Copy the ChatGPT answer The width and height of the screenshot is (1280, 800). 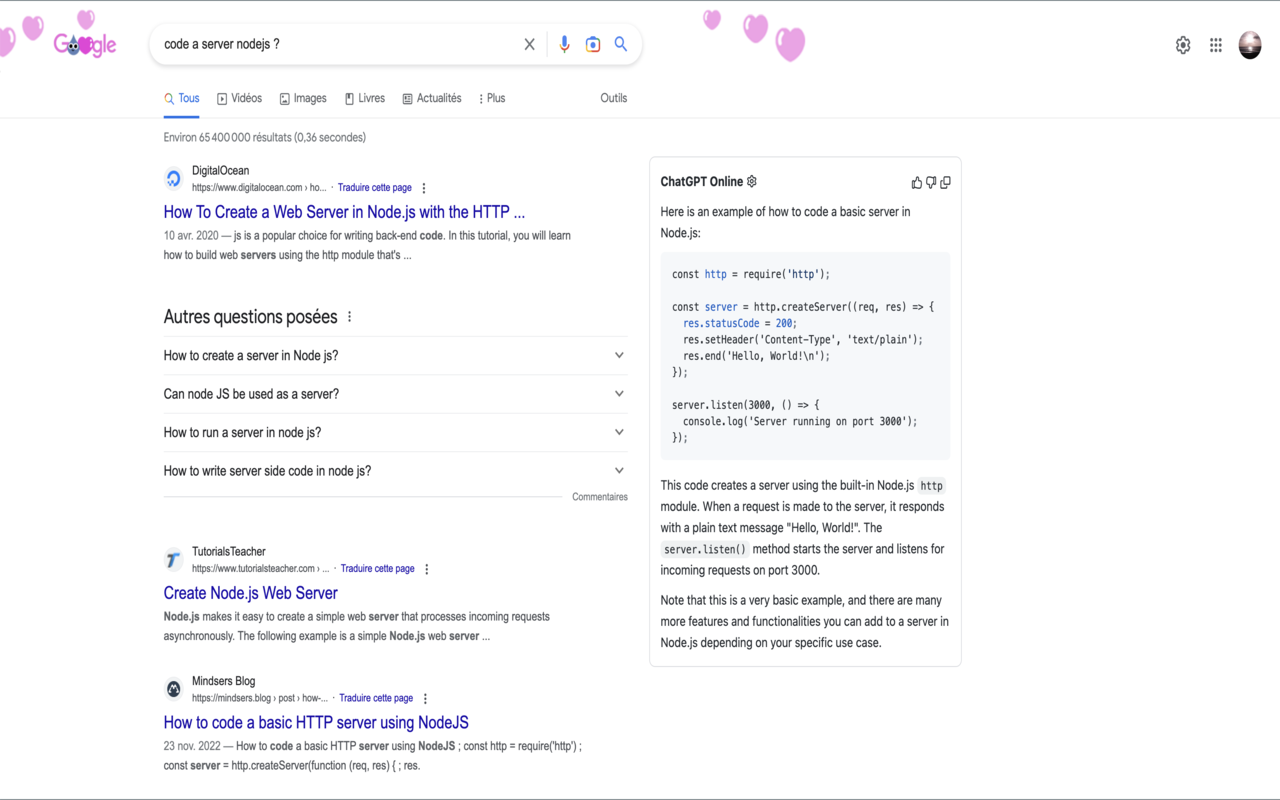pyautogui.click(x=945, y=182)
